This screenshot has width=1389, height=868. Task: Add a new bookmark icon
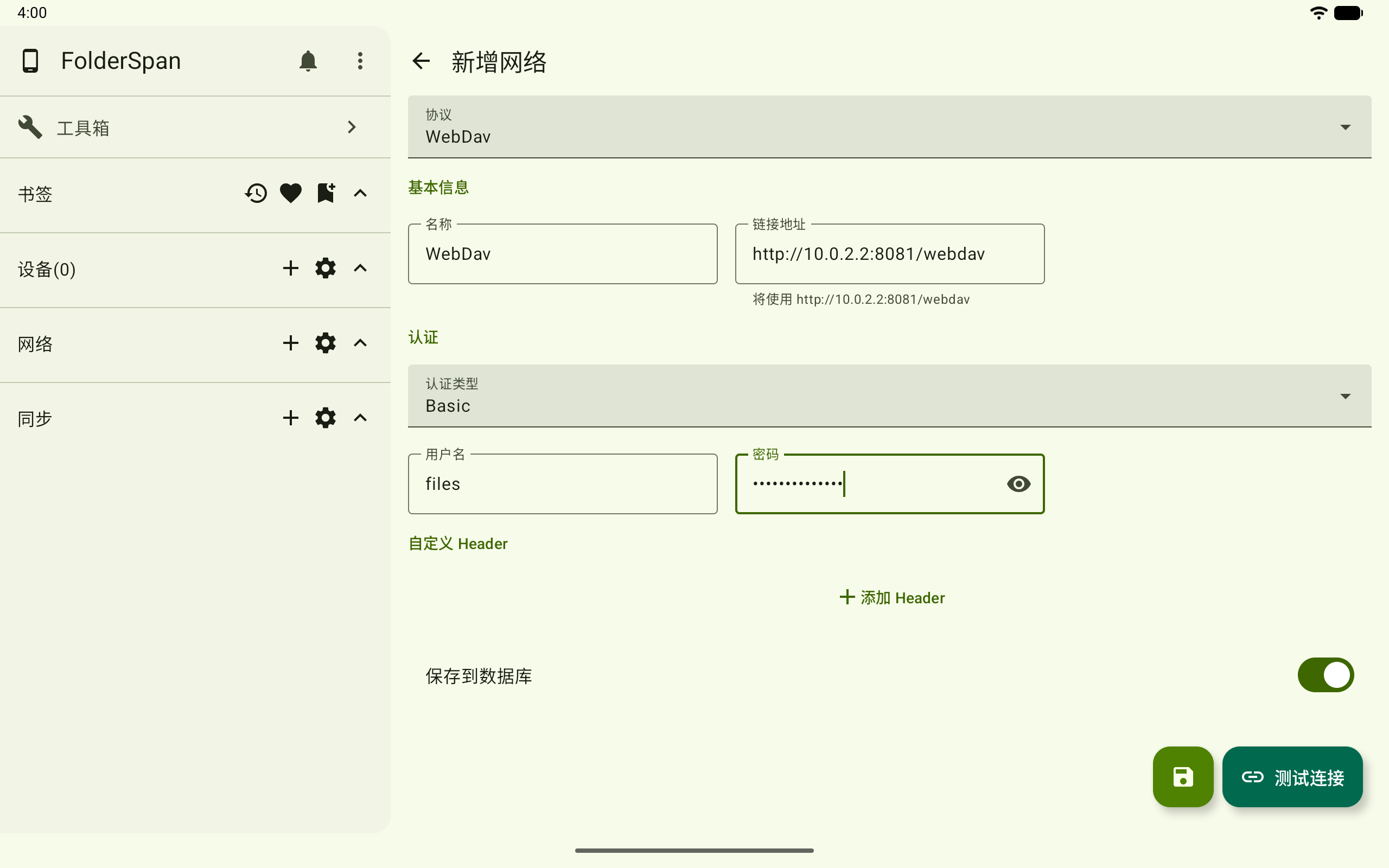tap(326, 194)
